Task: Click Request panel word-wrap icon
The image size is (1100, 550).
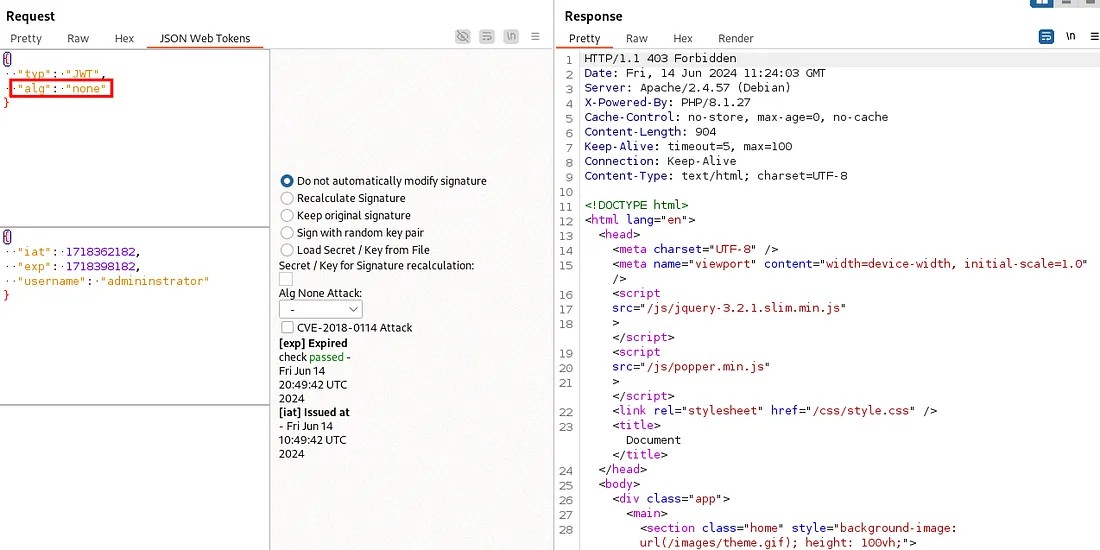Action: tap(487, 37)
